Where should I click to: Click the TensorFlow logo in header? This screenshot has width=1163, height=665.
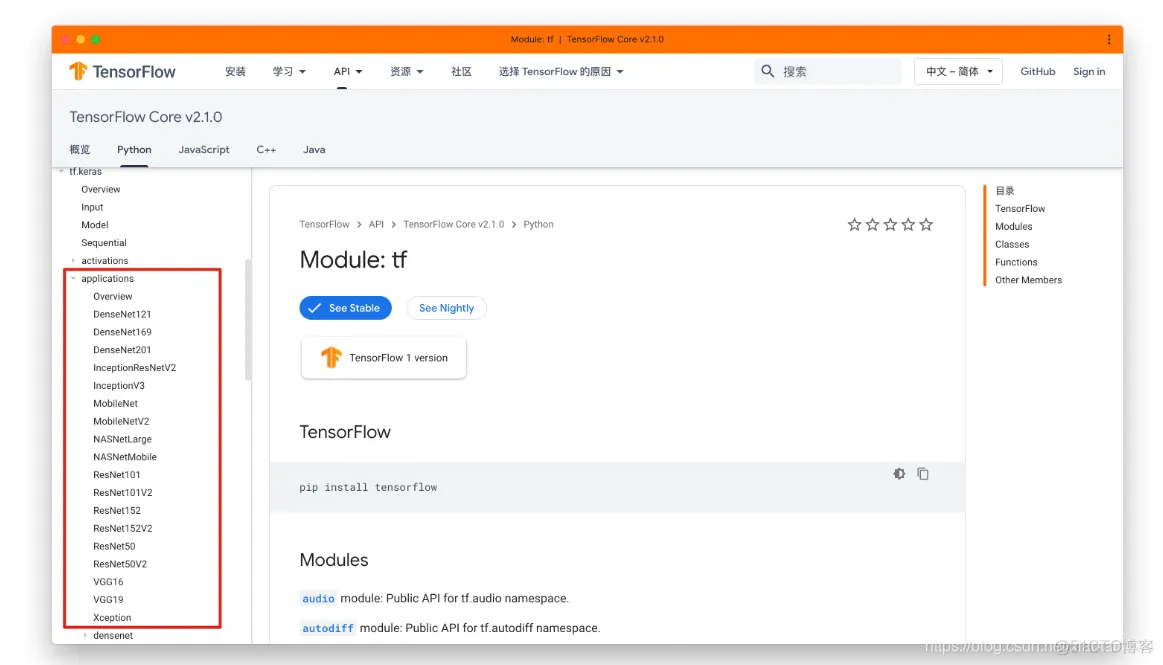[122, 71]
